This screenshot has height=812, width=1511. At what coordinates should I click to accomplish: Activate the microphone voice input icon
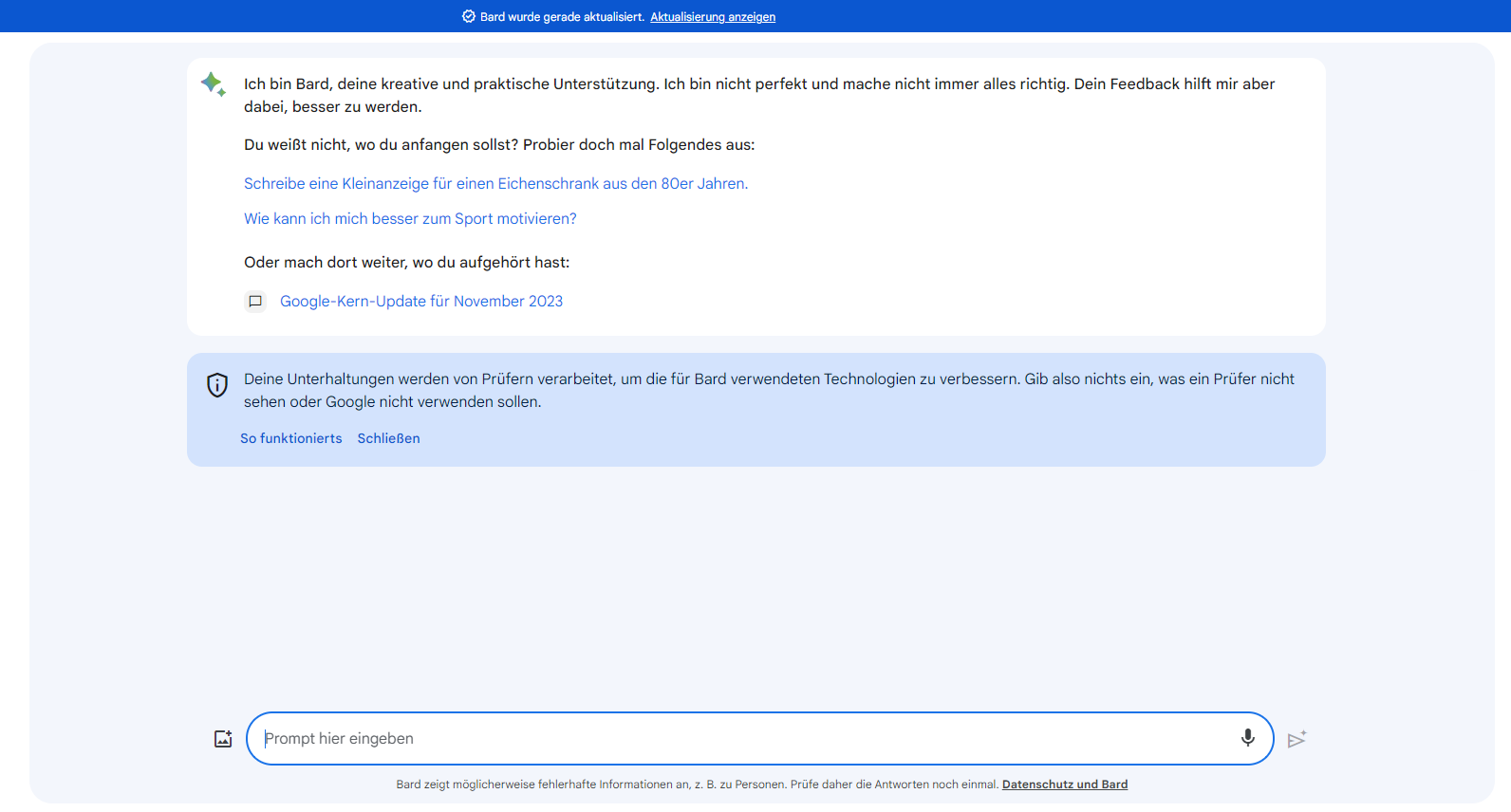pyautogui.click(x=1247, y=738)
